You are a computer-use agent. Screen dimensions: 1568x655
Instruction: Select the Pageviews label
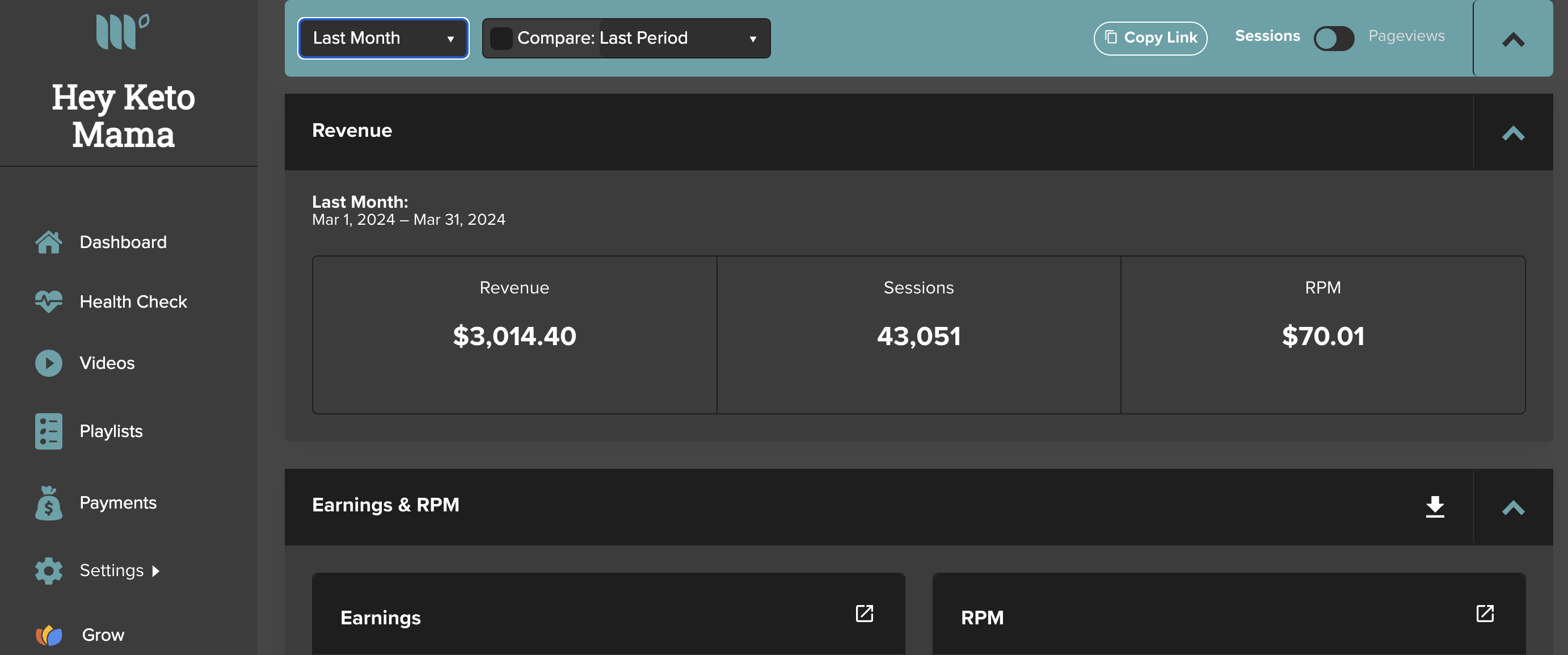(x=1407, y=36)
